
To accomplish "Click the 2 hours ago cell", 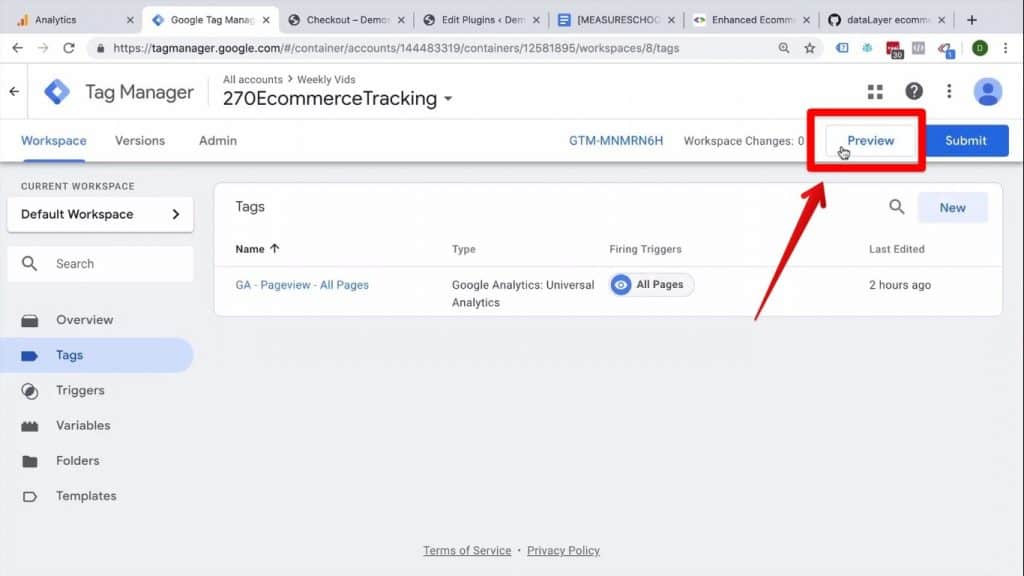I will (x=900, y=285).
